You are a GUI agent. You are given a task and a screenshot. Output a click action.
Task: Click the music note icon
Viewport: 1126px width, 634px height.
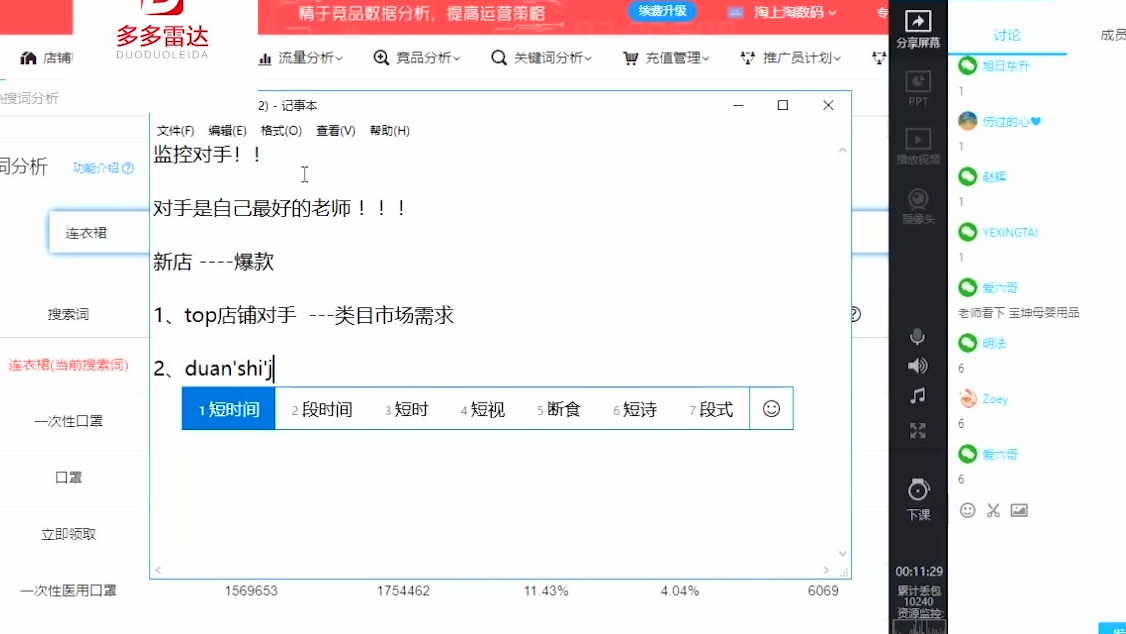pyautogui.click(x=917, y=397)
